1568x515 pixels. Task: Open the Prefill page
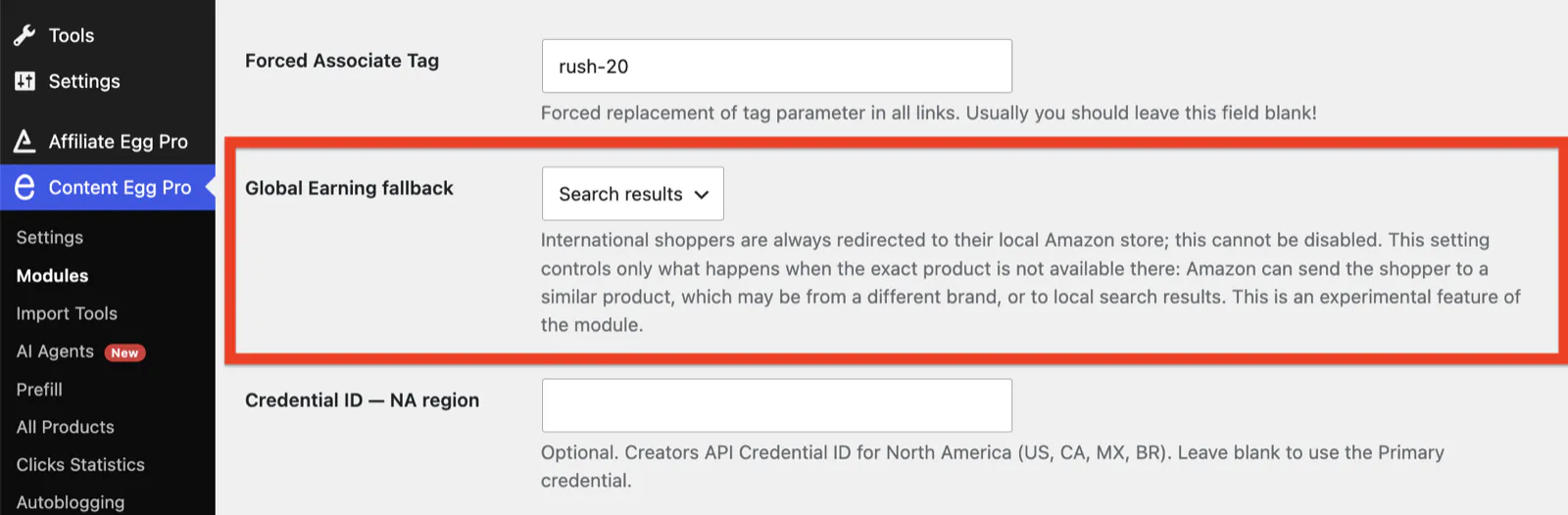[39, 389]
